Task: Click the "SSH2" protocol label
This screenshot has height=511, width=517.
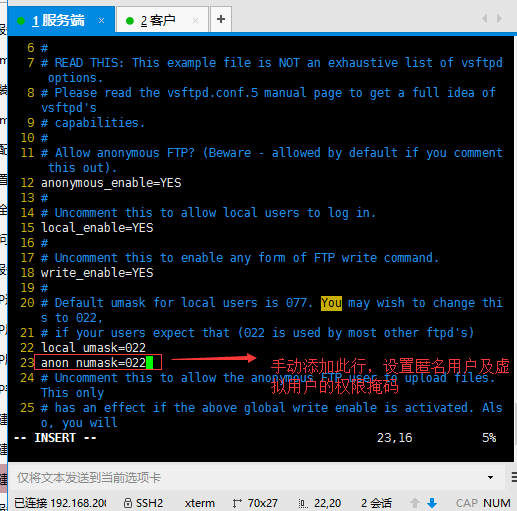Action: [x=149, y=503]
